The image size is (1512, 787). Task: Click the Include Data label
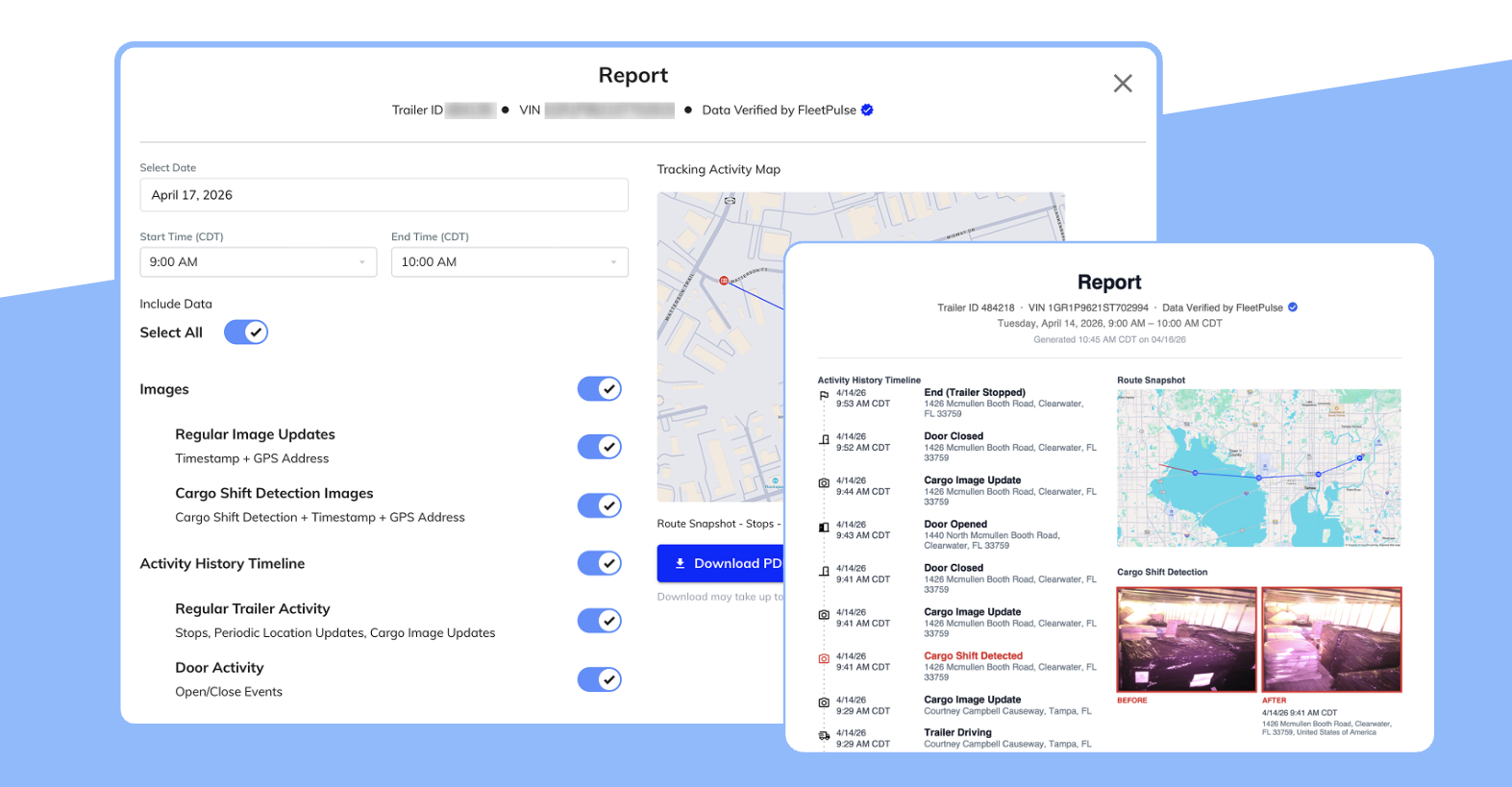click(176, 304)
